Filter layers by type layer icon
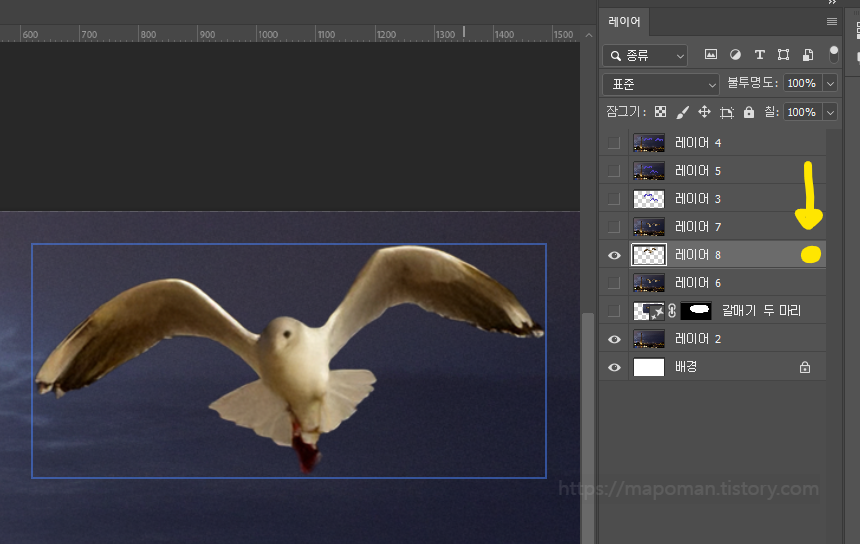 click(759, 54)
